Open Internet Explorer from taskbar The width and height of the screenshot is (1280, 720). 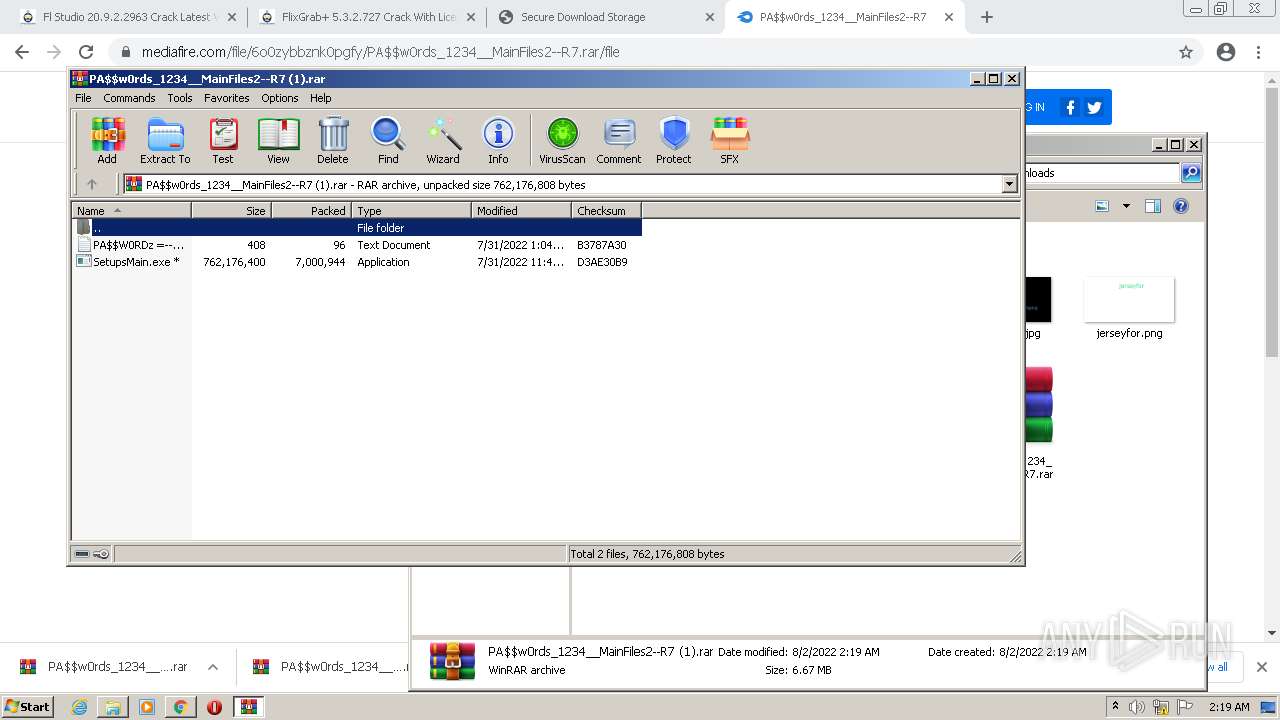tap(79, 707)
